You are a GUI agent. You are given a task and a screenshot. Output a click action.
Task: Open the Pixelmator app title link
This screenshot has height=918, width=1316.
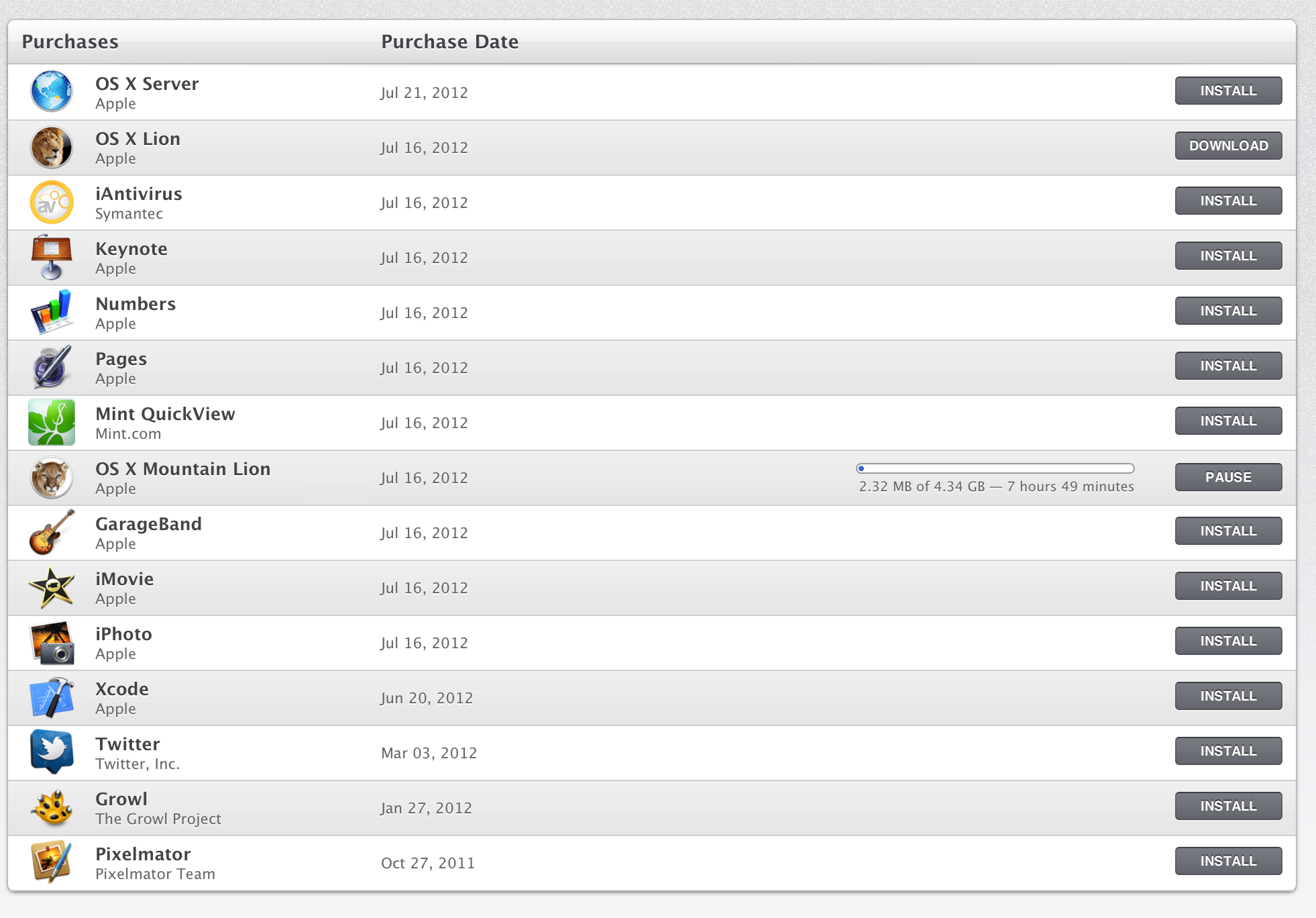[x=143, y=854]
